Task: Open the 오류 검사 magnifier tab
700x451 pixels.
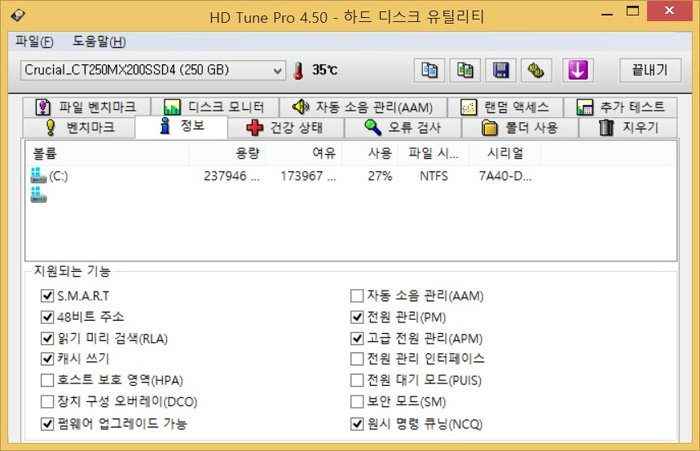Action: click(402, 128)
